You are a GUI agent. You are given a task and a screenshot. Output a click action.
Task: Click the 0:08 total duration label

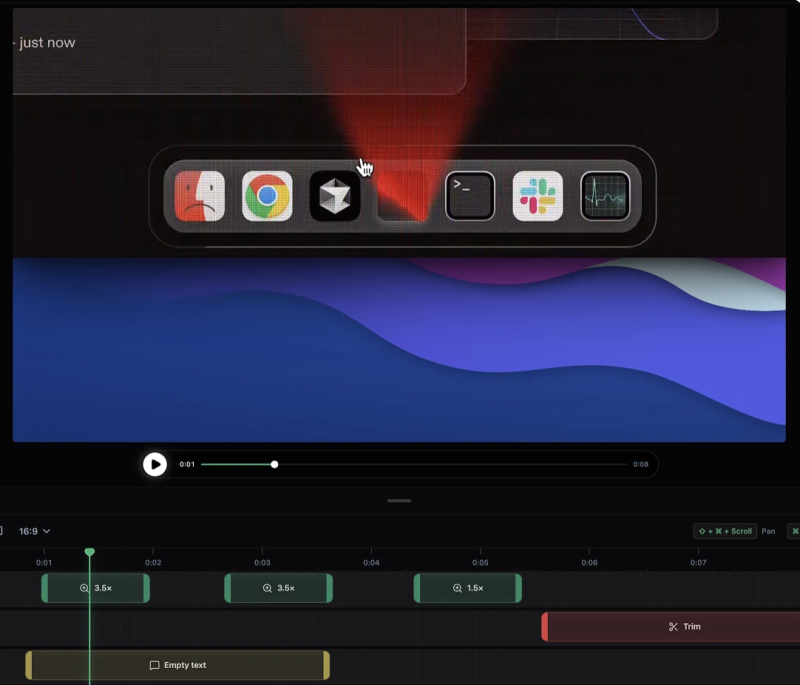coord(641,464)
